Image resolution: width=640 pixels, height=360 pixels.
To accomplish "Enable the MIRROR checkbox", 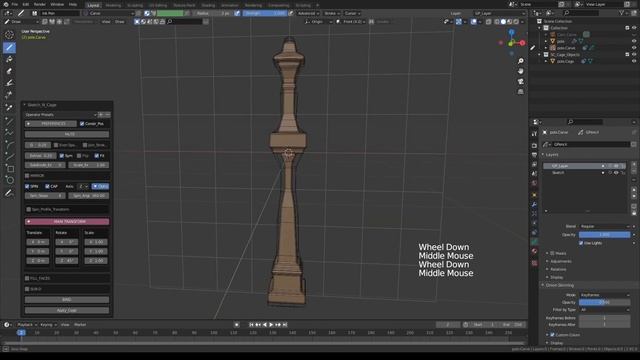I will click(27, 176).
